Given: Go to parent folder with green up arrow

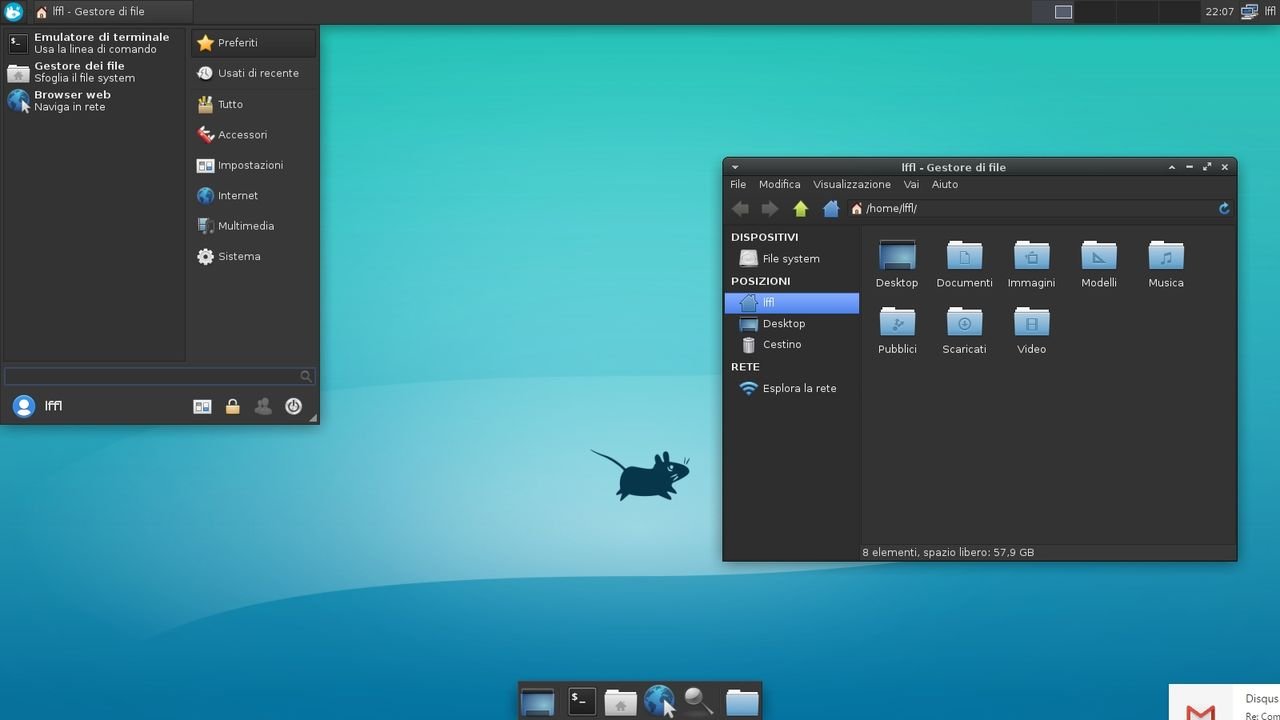Looking at the screenshot, I should click(800, 209).
